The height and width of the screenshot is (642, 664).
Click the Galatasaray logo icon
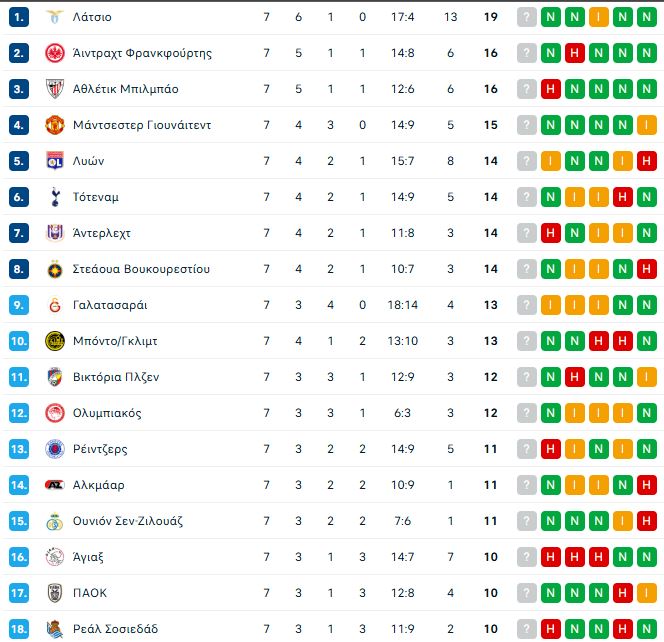pos(55,305)
